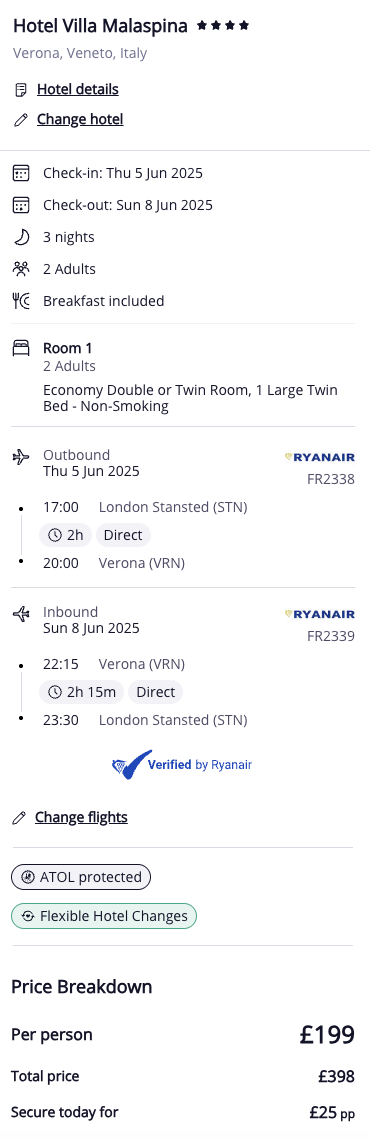This screenshot has height=1140, width=370.
Task: Click the ATOL protected badge
Action: (81, 877)
